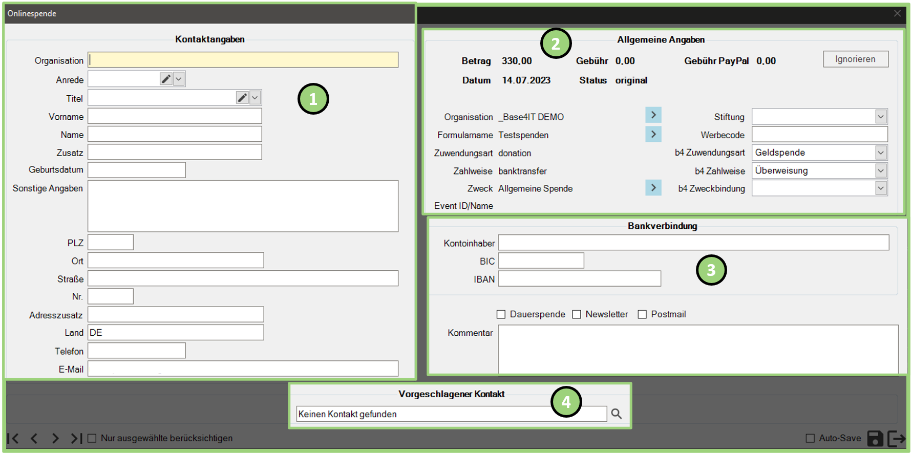The width and height of the screenshot is (912, 454).
Task: Click the blue arrow beside Organisation _Base4IT DEMO
Action: (x=653, y=116)
